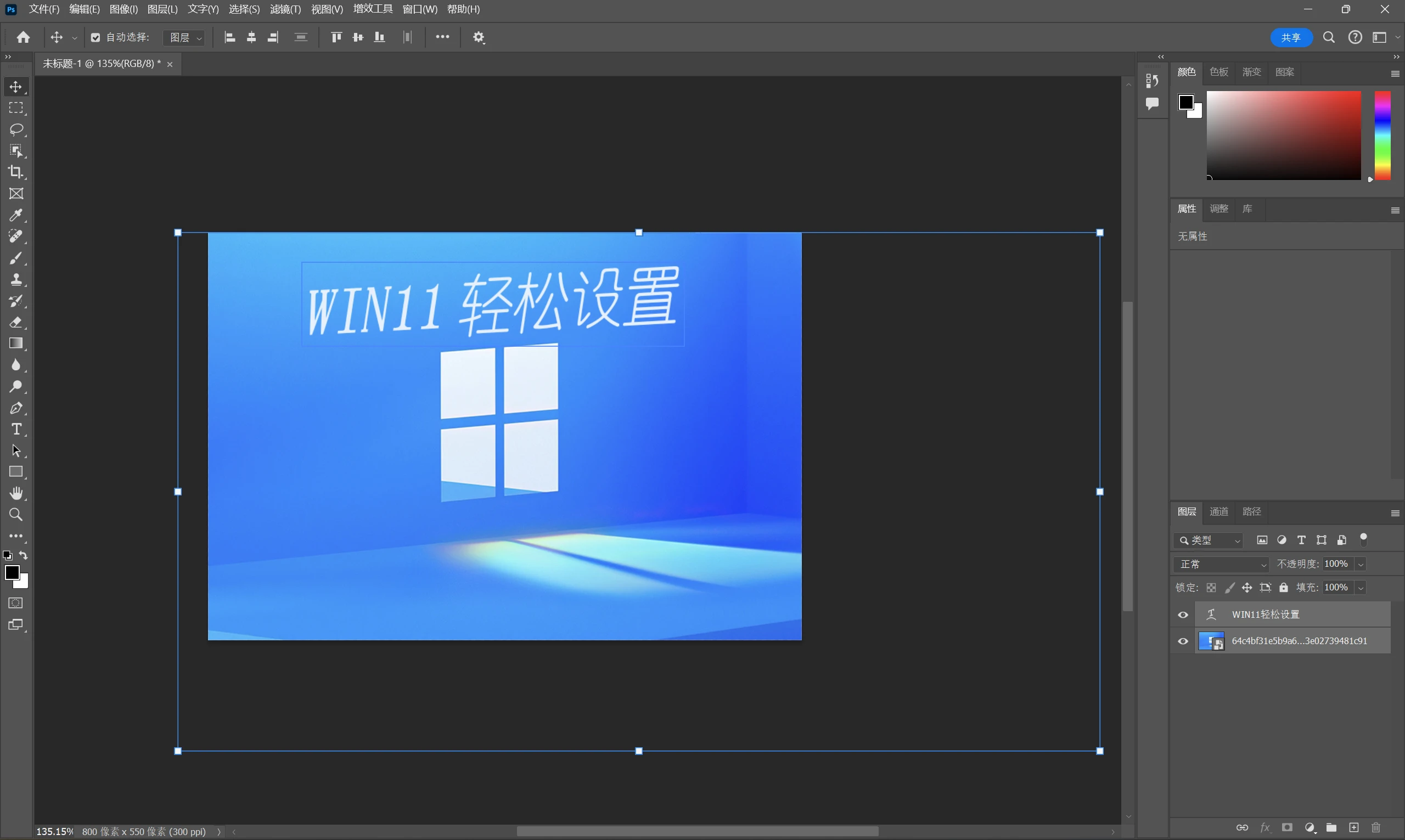
Task: Select the Frame tool
Action: 16,194
